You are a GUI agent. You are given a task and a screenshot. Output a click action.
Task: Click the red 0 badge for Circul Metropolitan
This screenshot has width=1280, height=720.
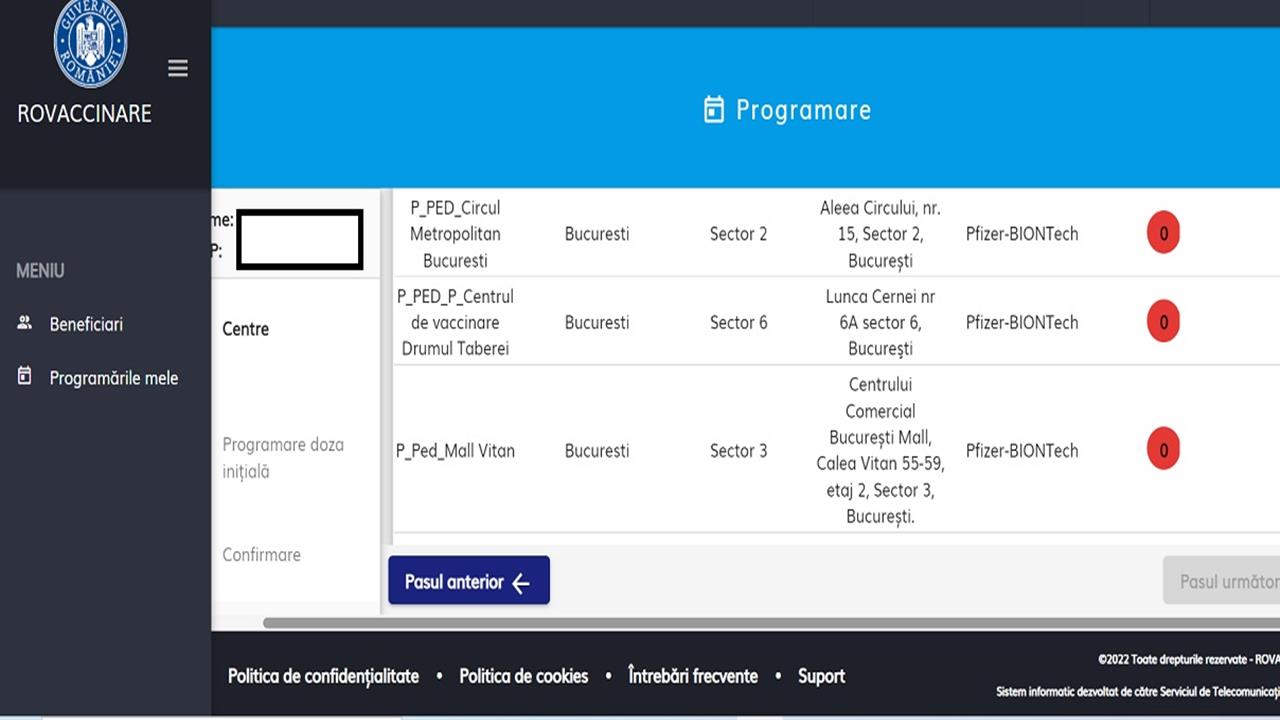(x=1163, y=233)
